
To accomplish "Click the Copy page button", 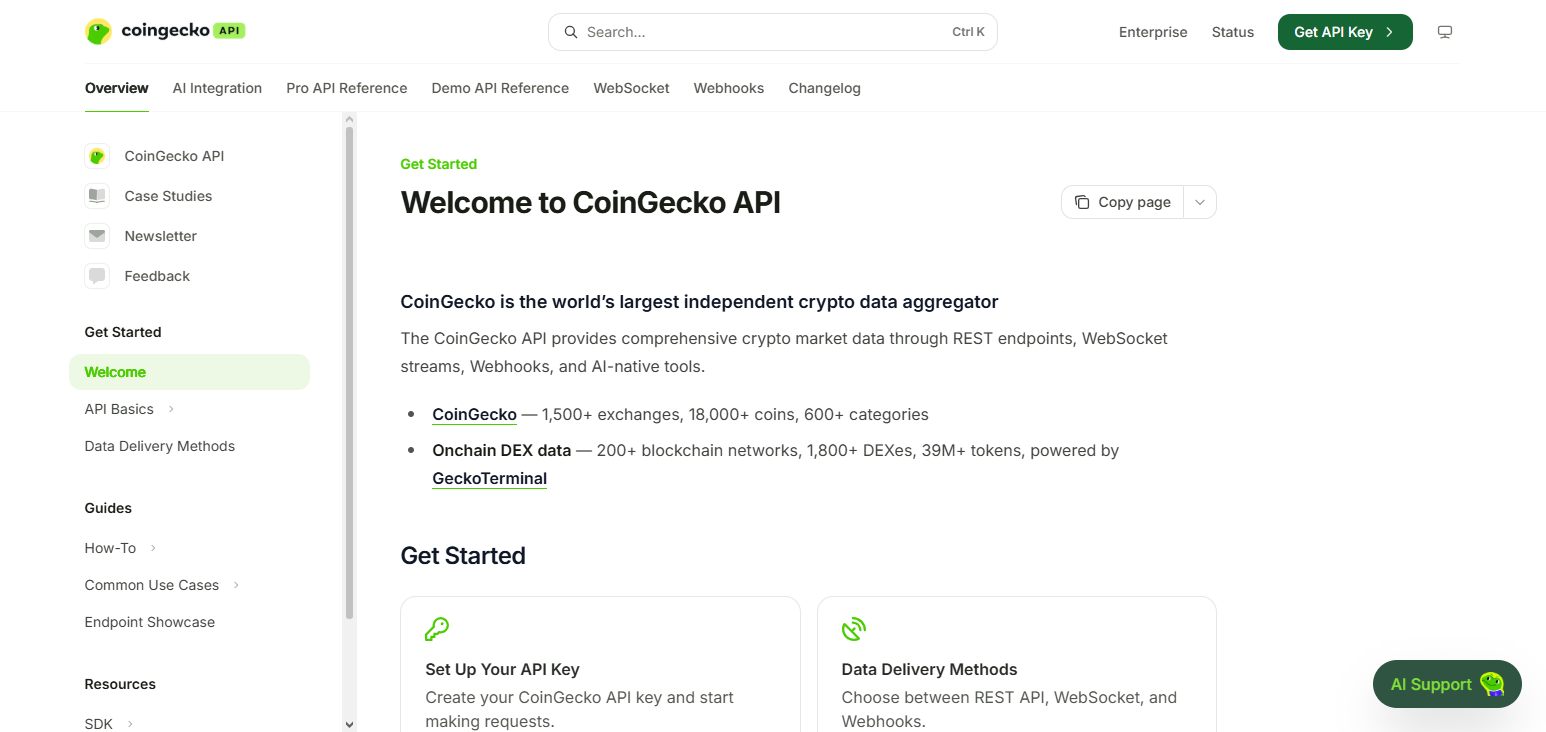I will 1122,202.
